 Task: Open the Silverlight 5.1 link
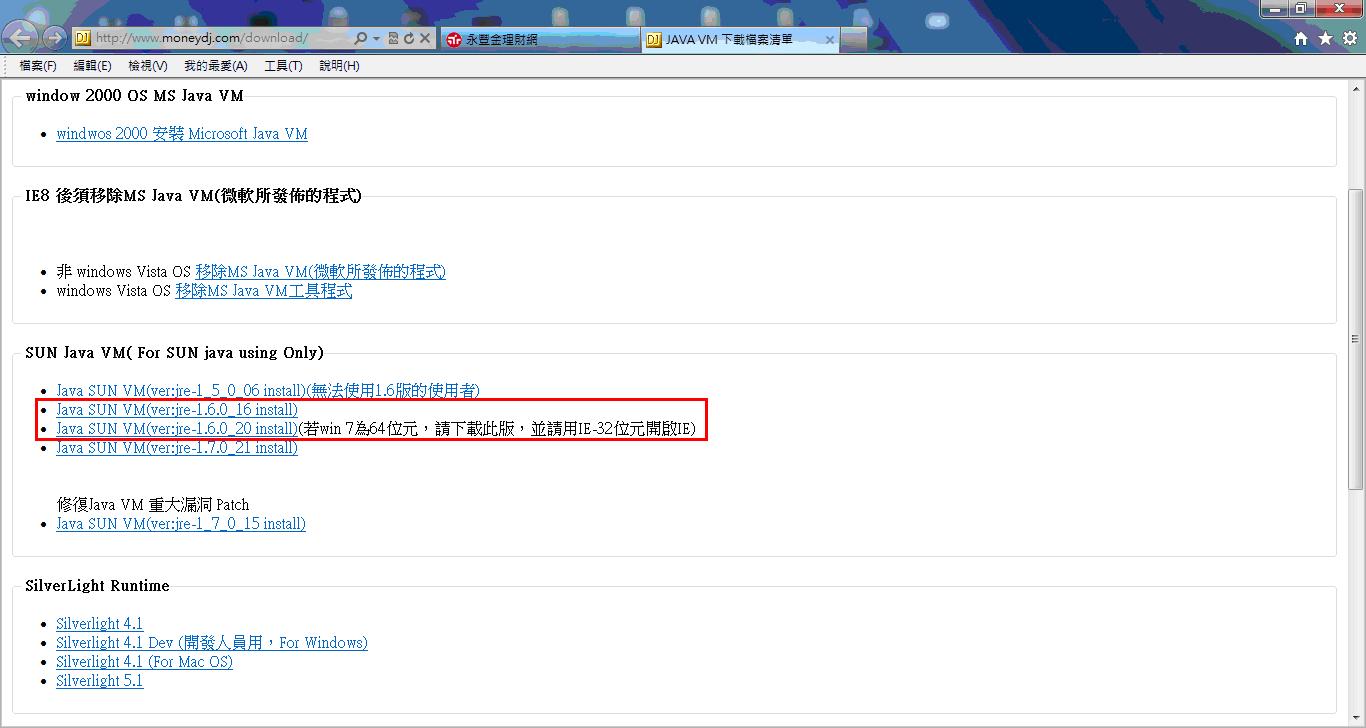(x=99, y=681)
